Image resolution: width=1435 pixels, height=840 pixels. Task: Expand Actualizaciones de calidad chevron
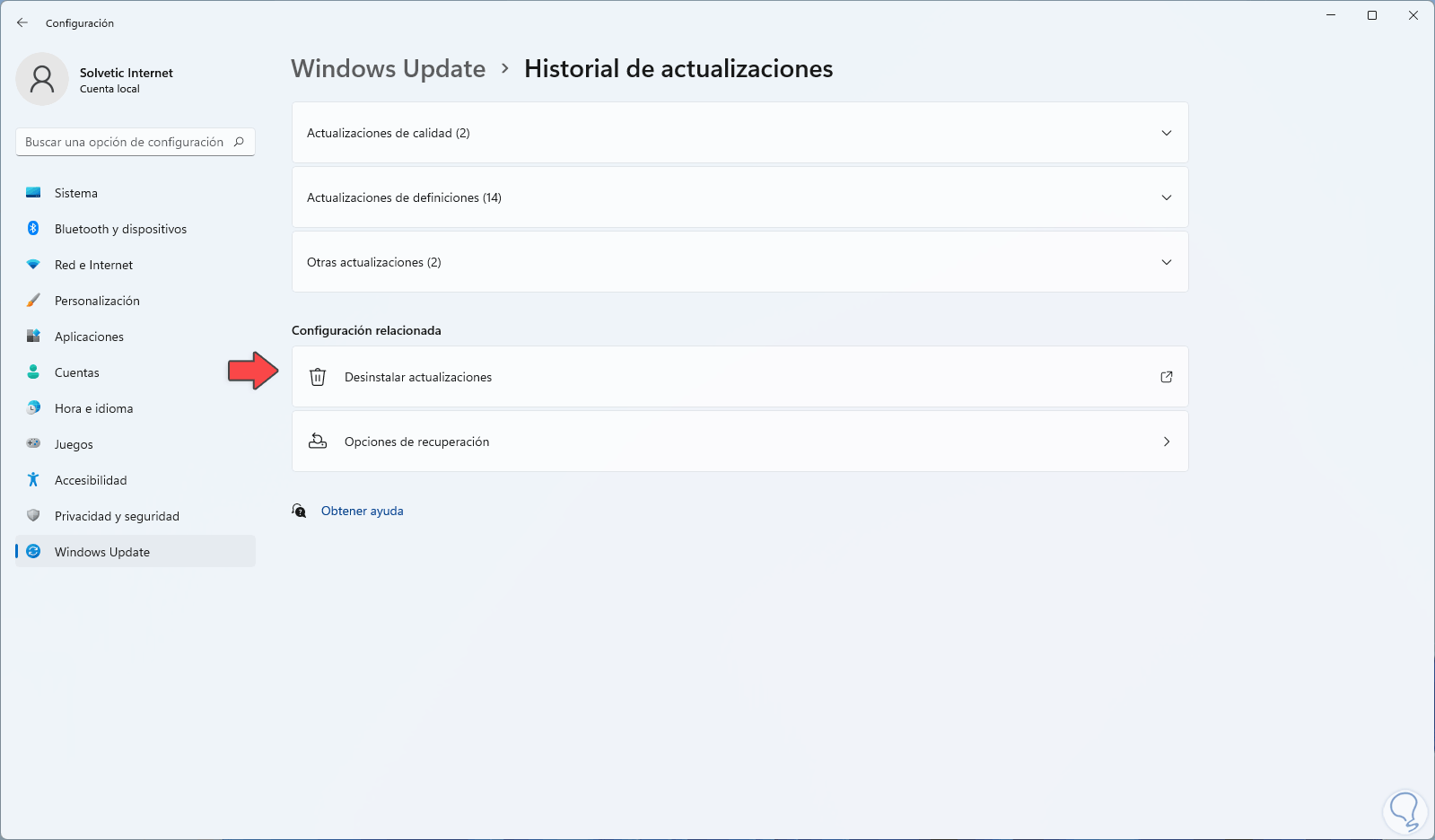pyautogui.click(x=1167, y=133)
